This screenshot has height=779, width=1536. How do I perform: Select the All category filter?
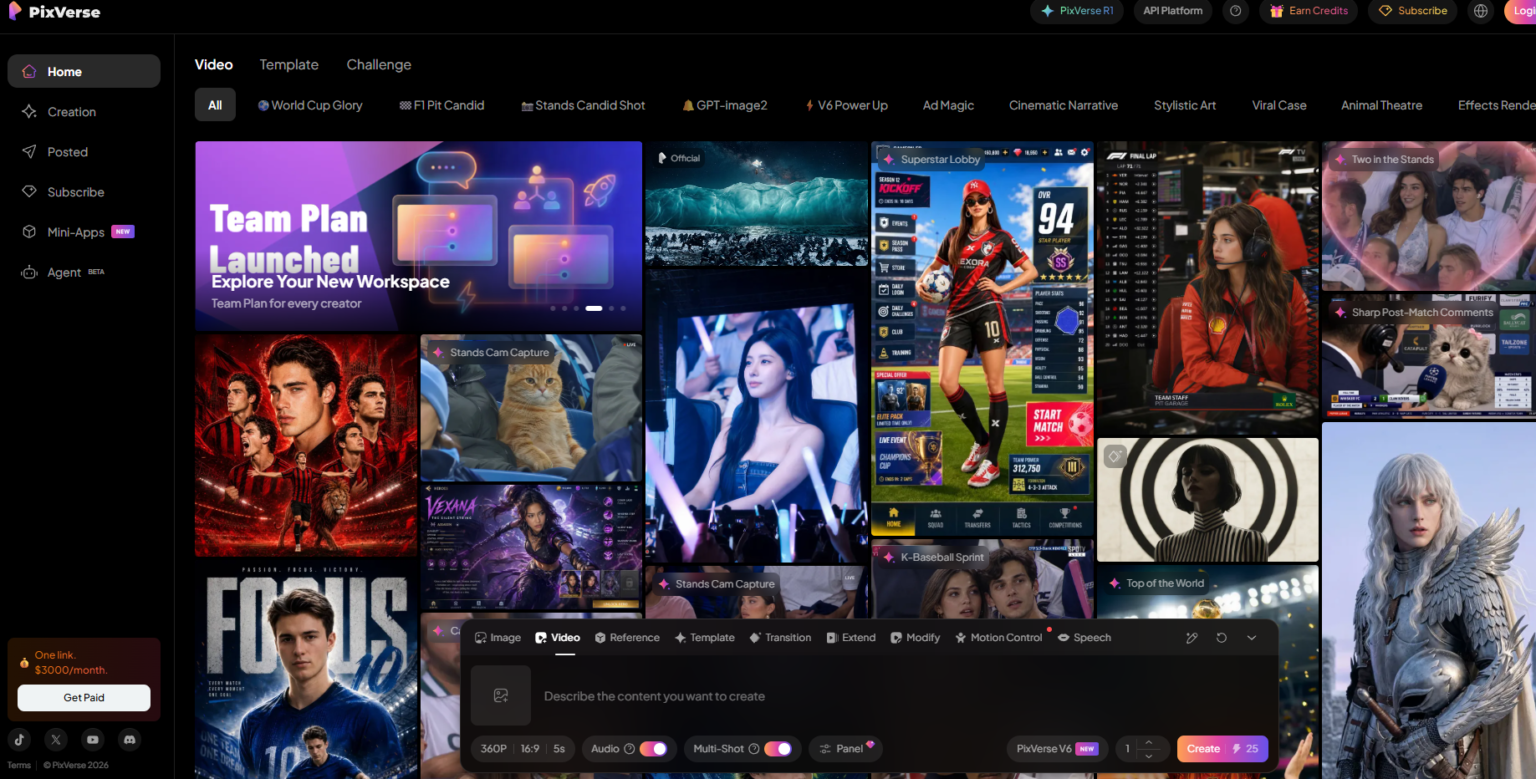(215, 105)
